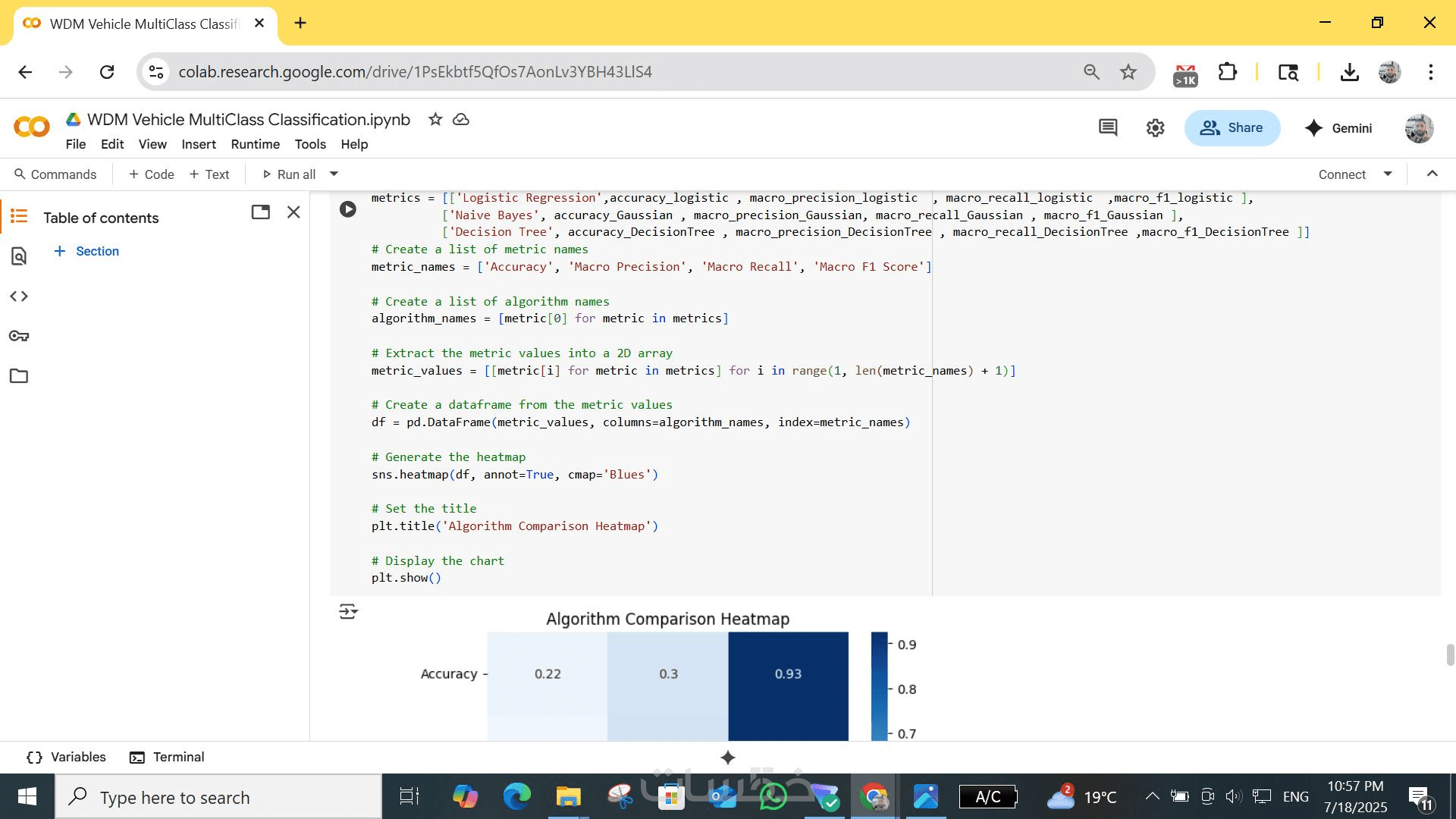Expand the Run all dropdown arrow

[334, 174]
